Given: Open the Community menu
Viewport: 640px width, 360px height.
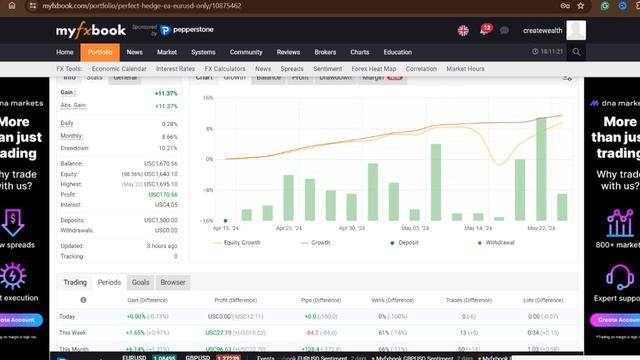Looking at the screenshot, I should tap(246, 52).
